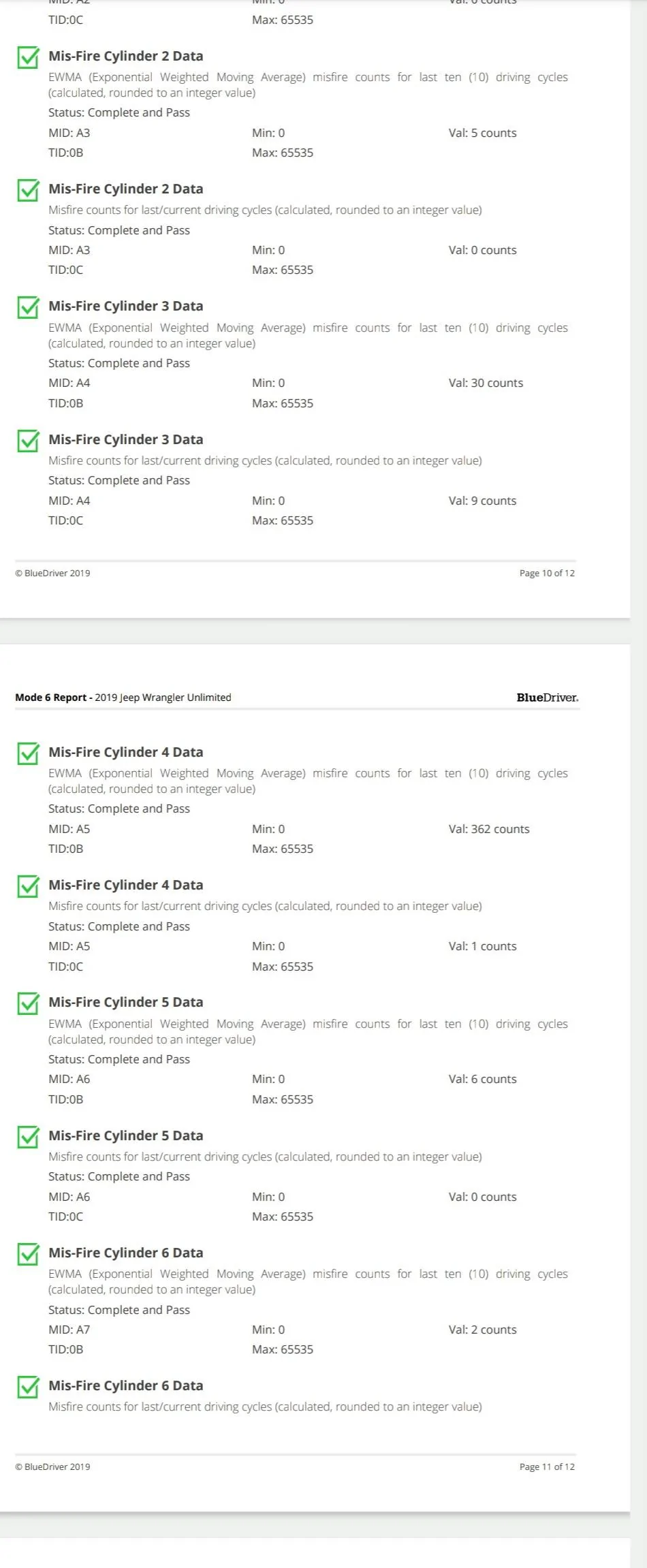The height and width of the screenshot is (1568, 647).
Task: Click the Mode 6 Report Jeep Wrangler header title
Action: point(123,697)
